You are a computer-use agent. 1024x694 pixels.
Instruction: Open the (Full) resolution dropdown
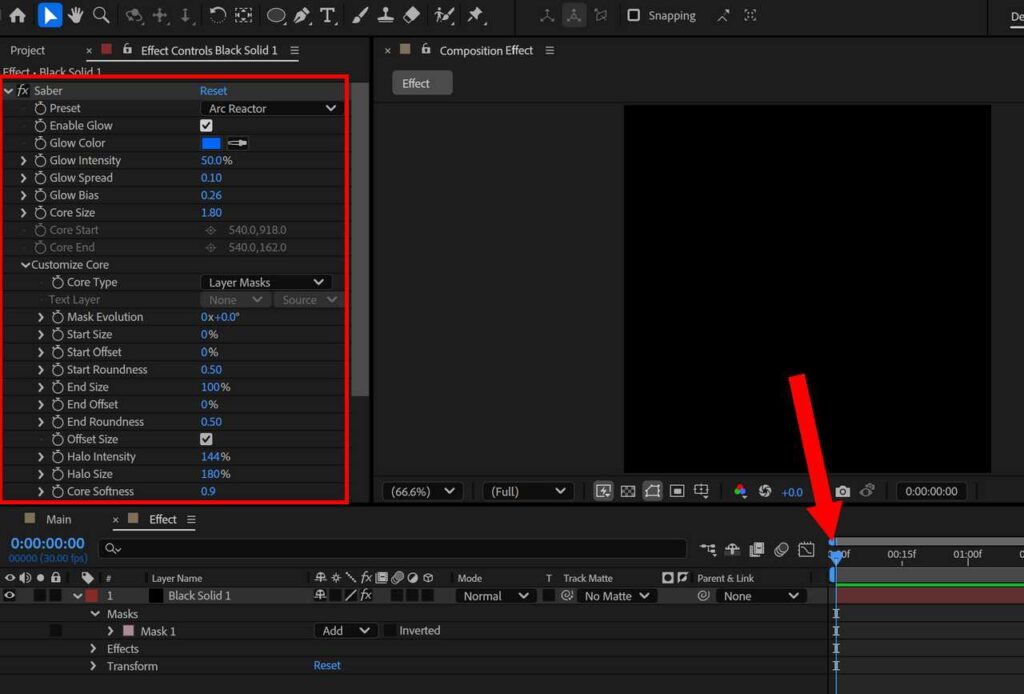point(528,491)
